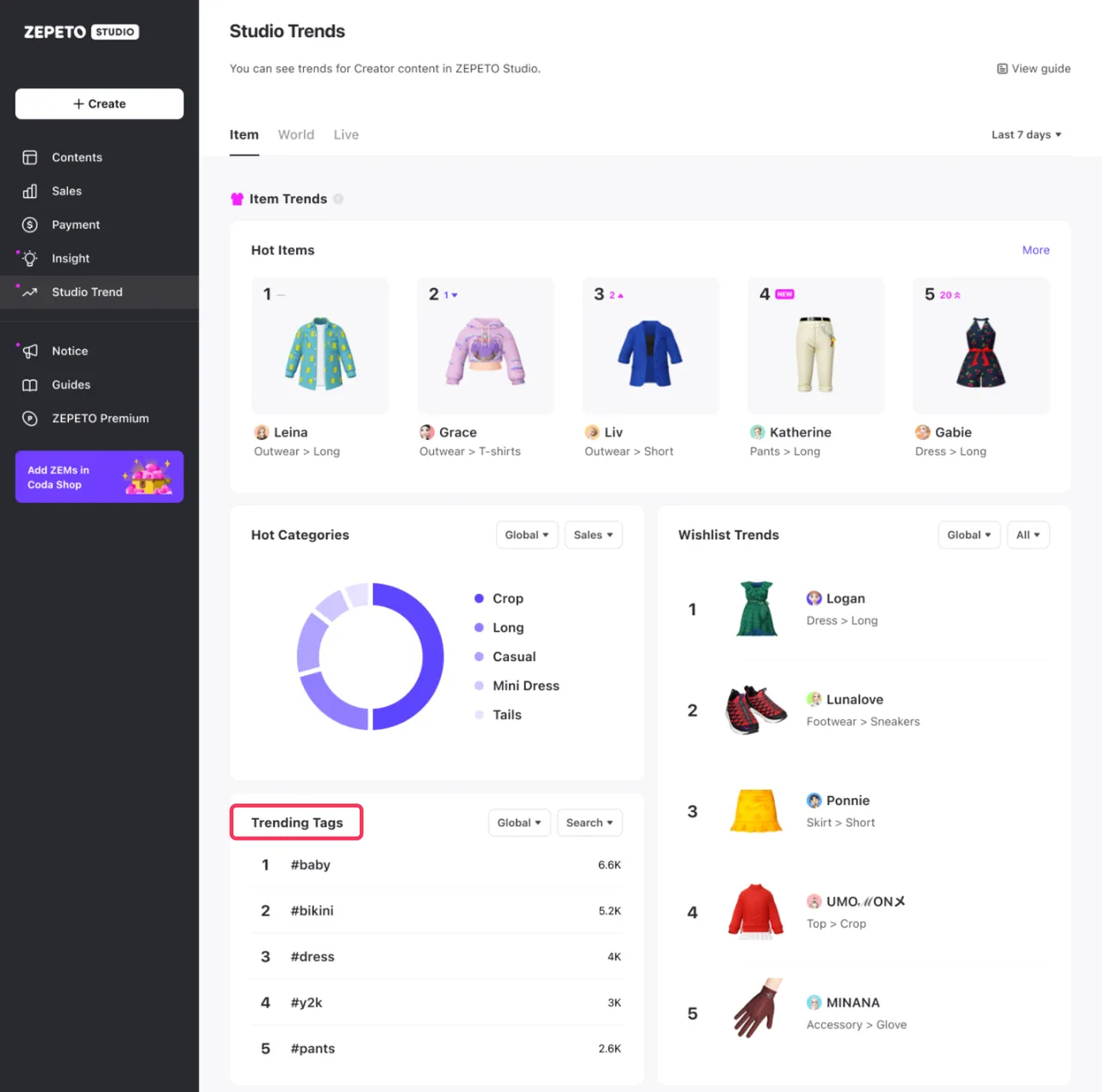
Task: Open the All filter for Wishlist Trends
Action: [x=1028, y=534]
